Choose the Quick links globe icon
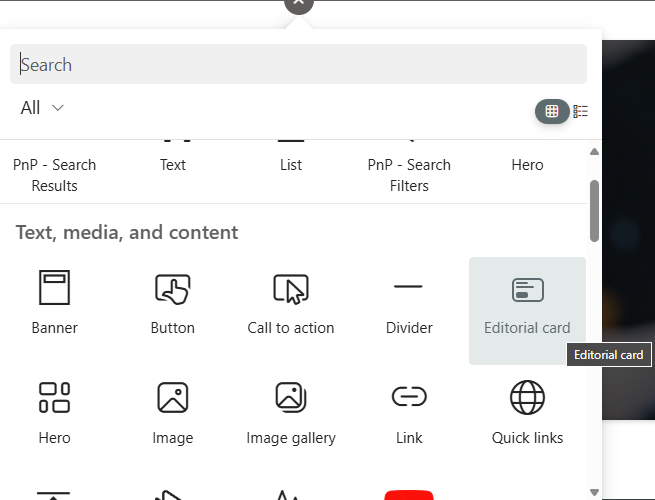655x500 pixels. point(527,397)
